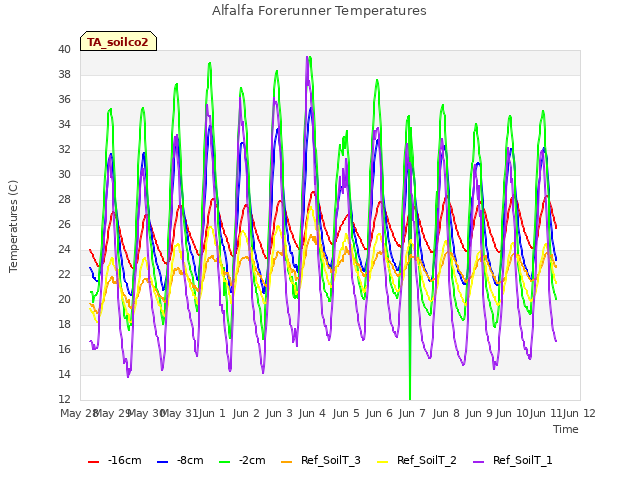
Task: Click the Jun 6 x-axis tick label
Action: click(x=379, y=413)
